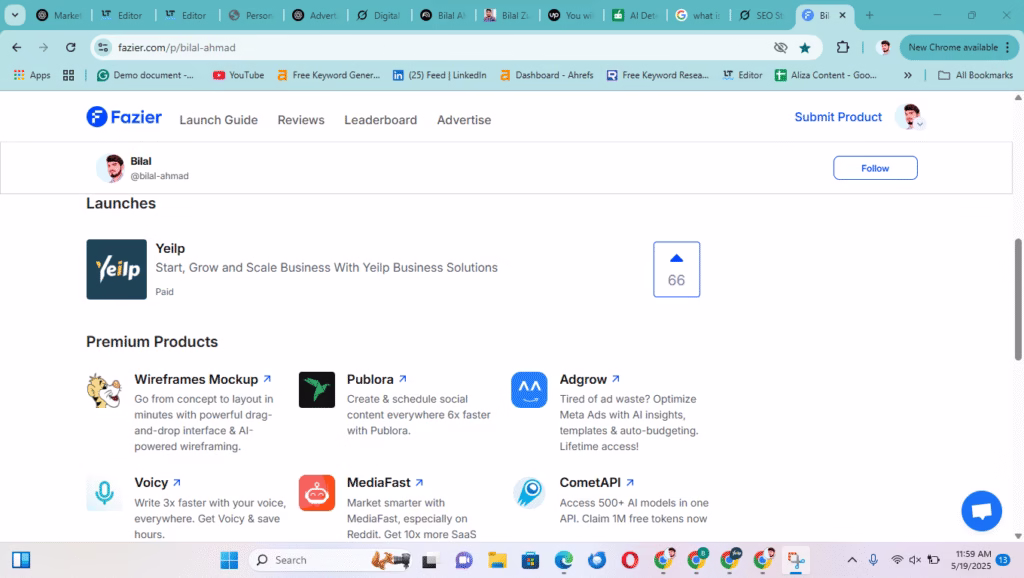View site information icon in address bar
This screenshot has height=578, width=1024.
[x=103, y=48]
